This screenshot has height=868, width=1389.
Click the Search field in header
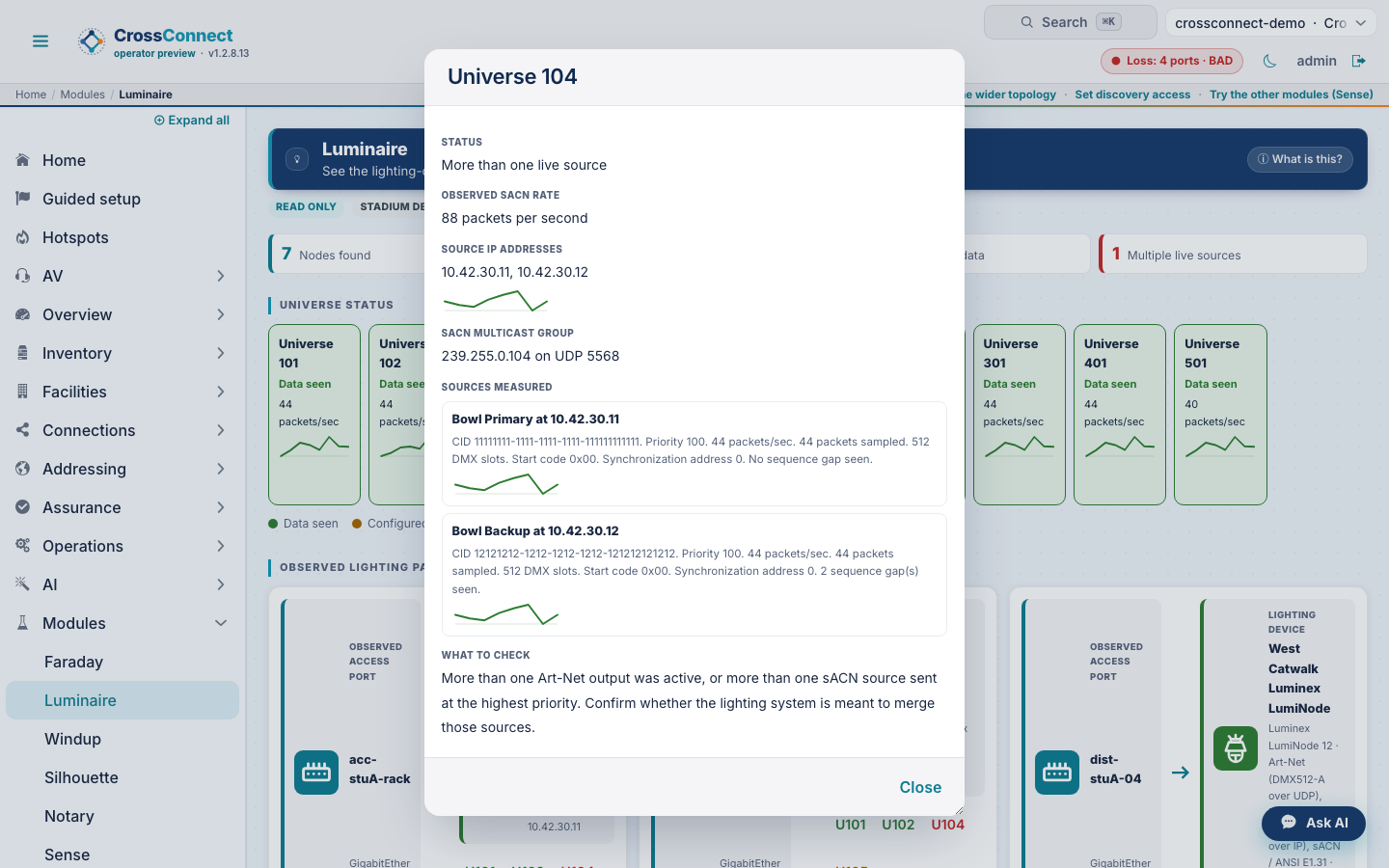point(1071,22)
